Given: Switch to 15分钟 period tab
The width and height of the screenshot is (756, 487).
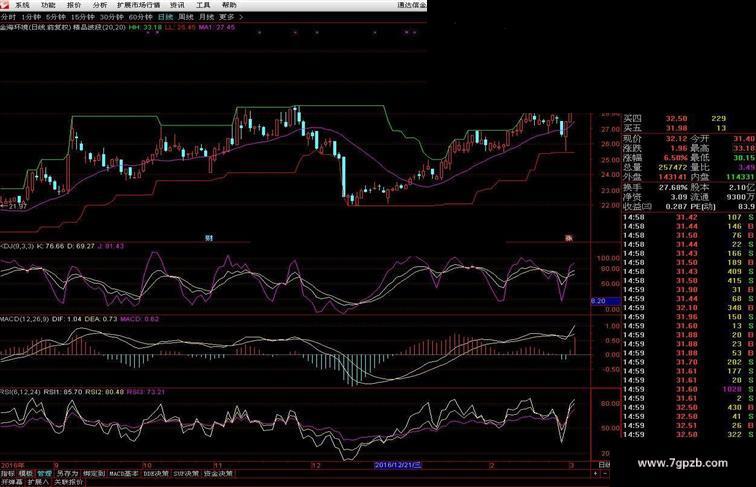Looking at the screenshot, I should (x=82, y=17).
